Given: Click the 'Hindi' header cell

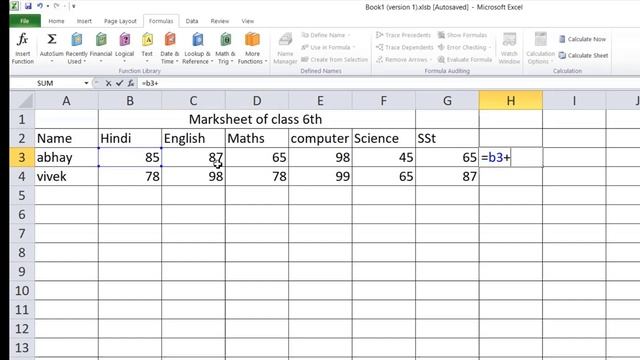Looking at the screenshot, I should 130,138.
